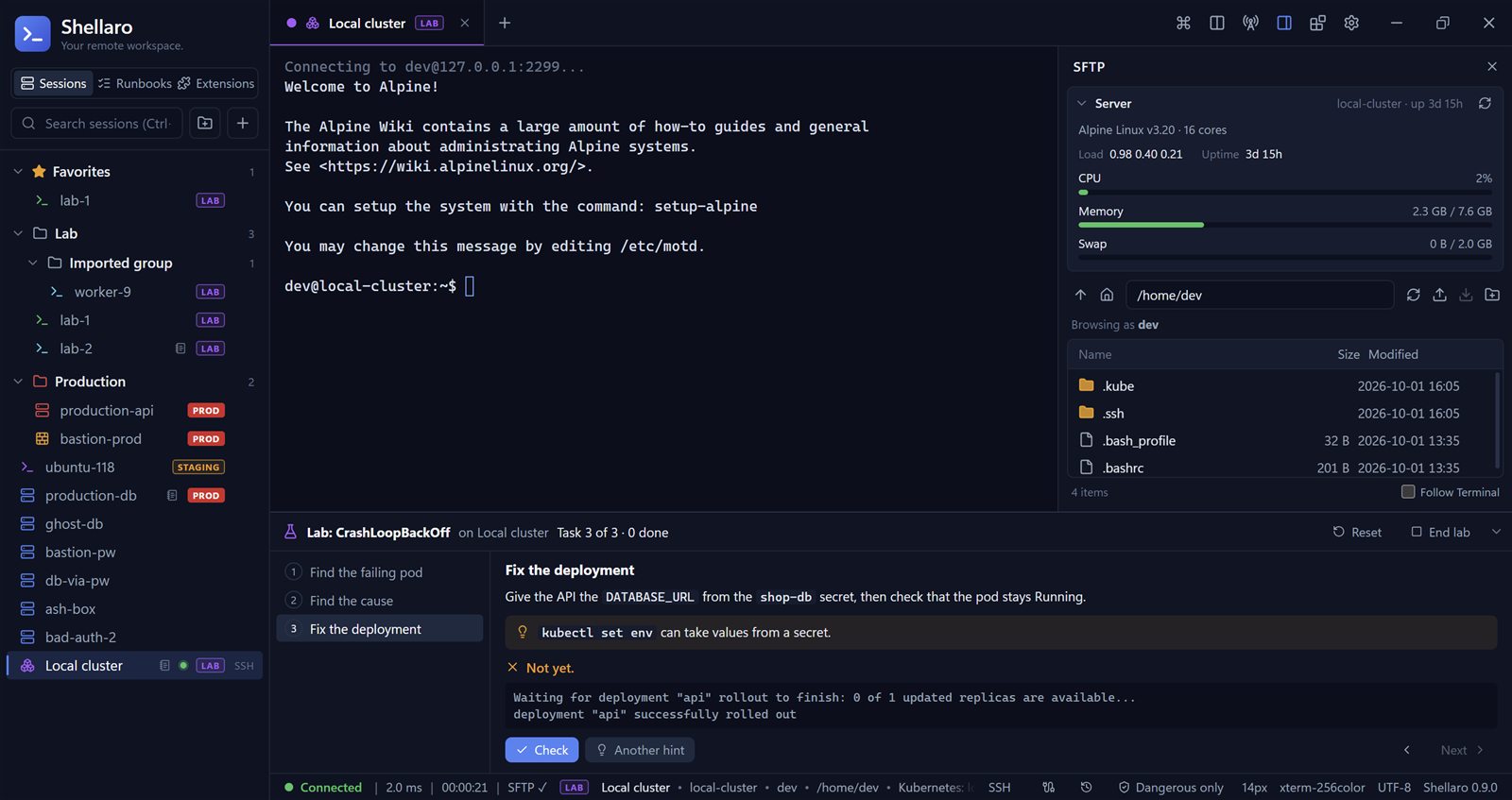Go up one directory in SFTP
This screenshot has width=1512, height=800.
tap(1081, 295)
